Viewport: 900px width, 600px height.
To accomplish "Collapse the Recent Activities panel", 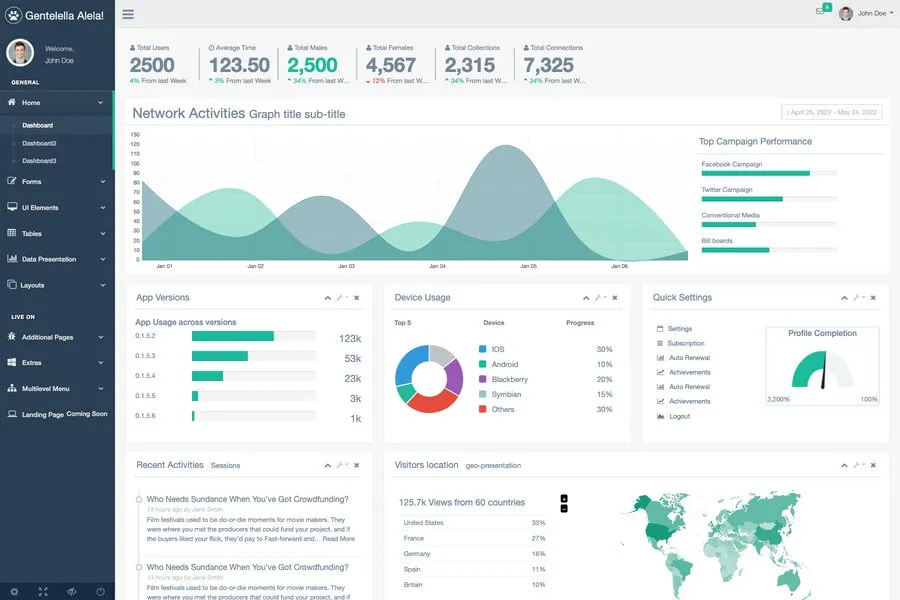I will pos(328,466).
